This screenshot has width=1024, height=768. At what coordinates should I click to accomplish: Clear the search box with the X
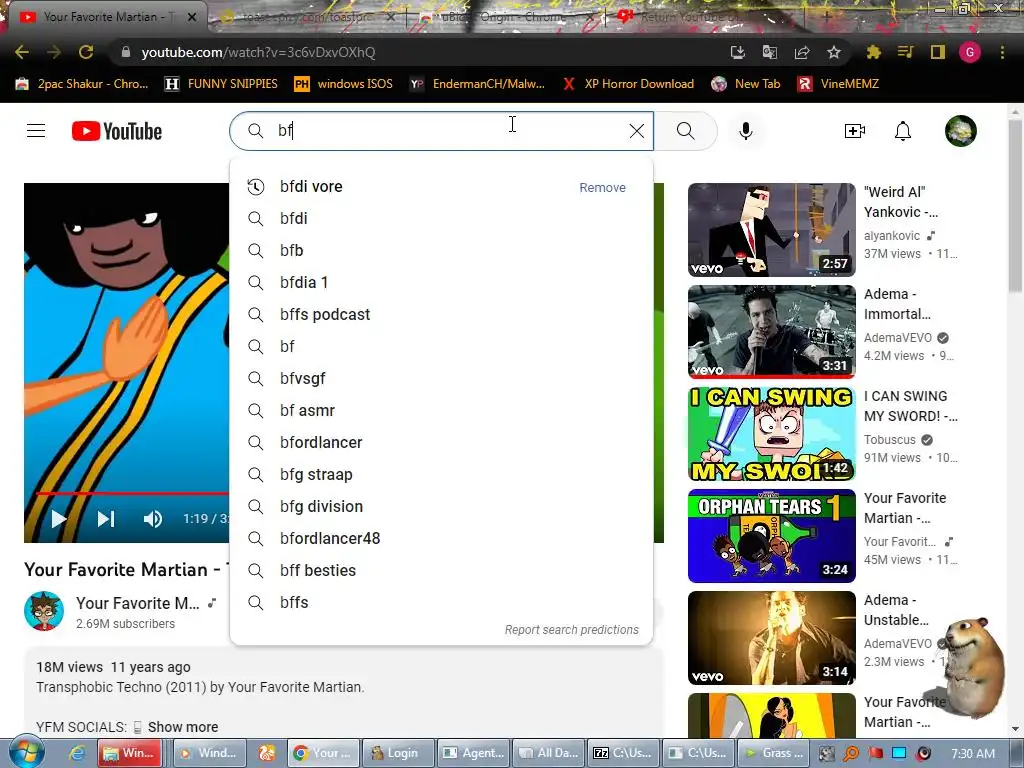[x=637, y=131]
